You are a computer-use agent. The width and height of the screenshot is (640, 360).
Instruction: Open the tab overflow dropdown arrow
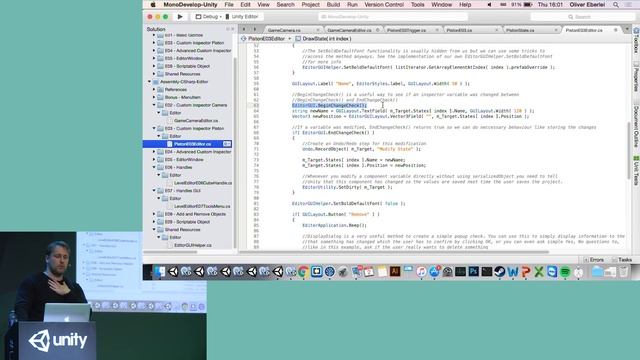coord(627,29)
